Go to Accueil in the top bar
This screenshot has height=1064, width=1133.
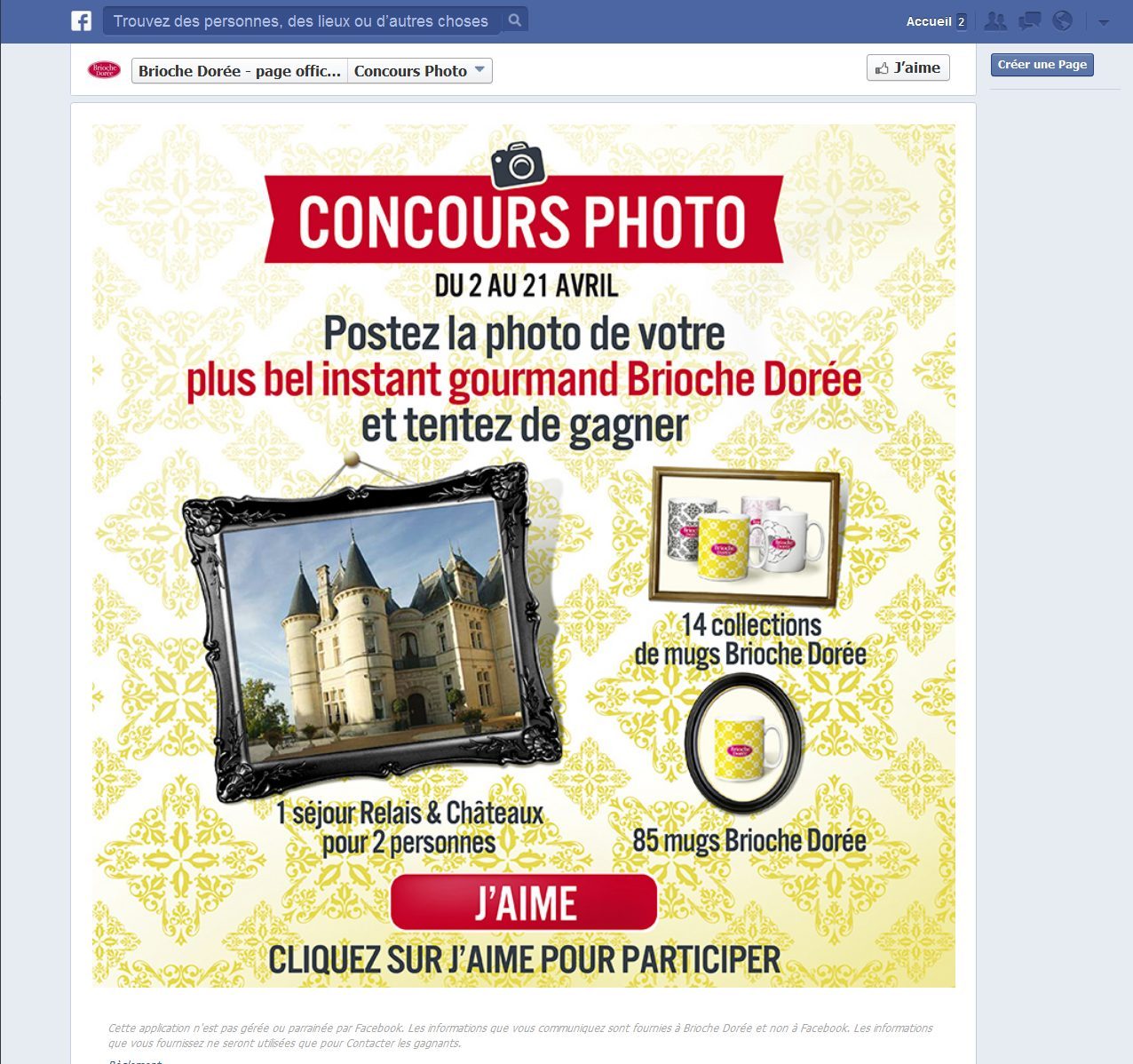(x=929, y=21)
